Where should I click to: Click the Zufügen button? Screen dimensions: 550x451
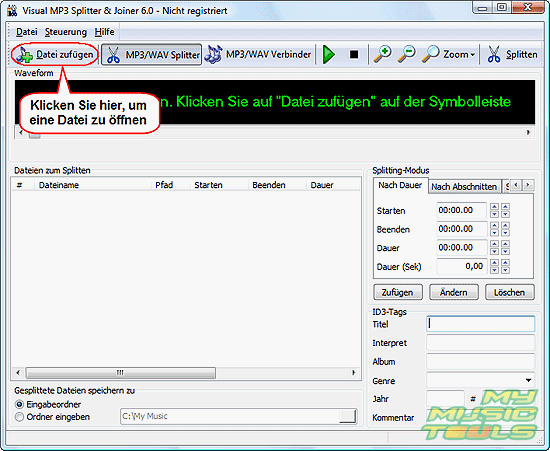[398, 292]
